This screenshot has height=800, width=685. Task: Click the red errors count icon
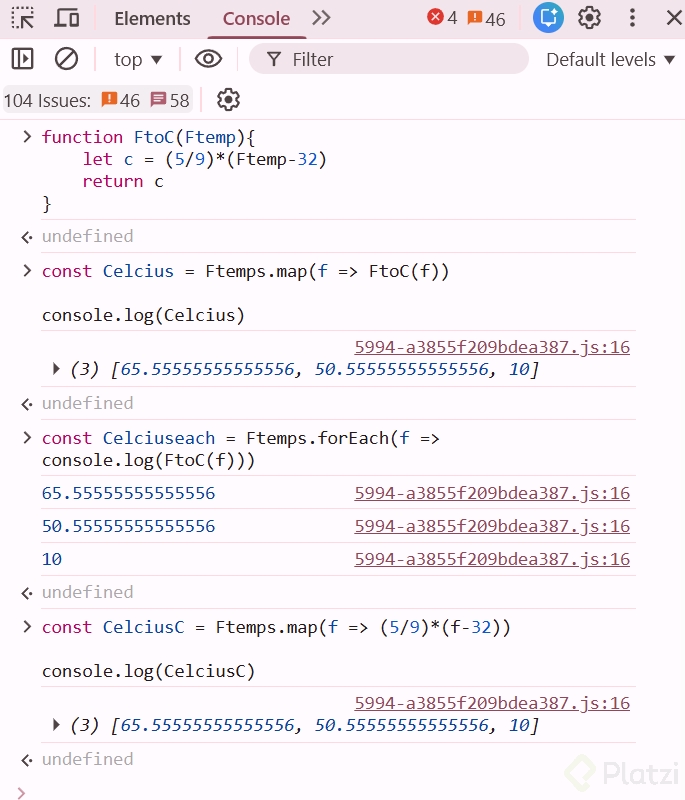pyautogui.click(x=441, y=18)
